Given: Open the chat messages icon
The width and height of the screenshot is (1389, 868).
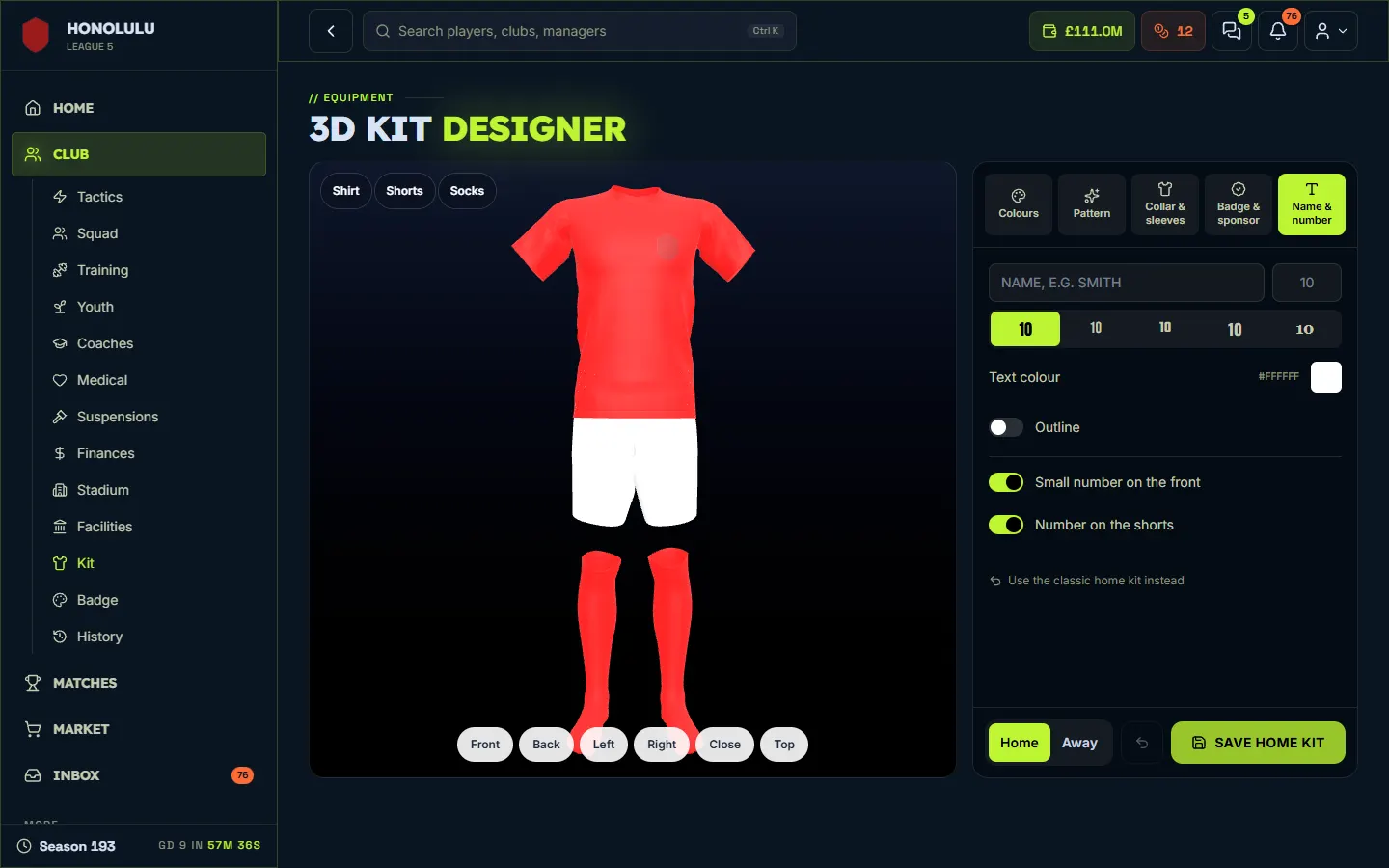Looking at the screenshot, I should click(x=1232, y=31).
